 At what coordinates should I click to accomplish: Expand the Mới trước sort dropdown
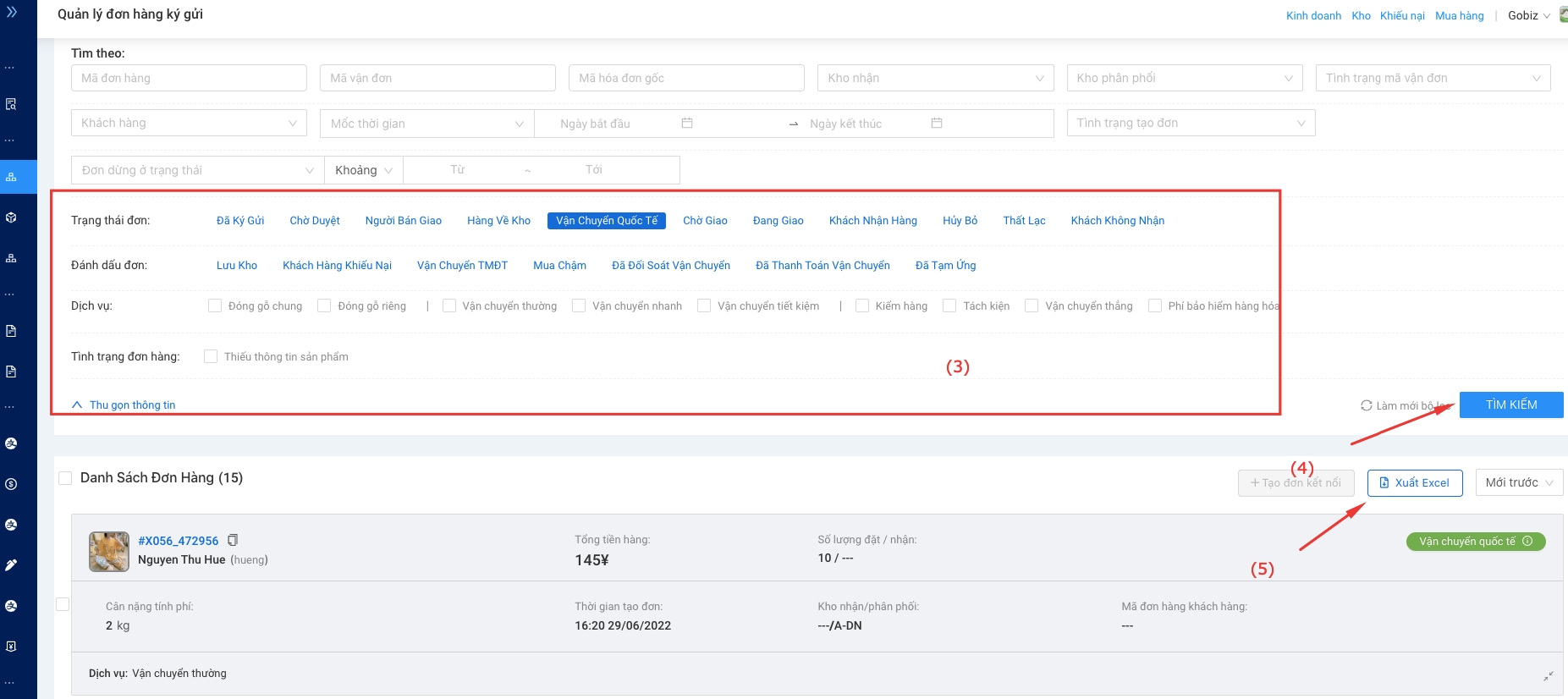tap(1519, 482)
